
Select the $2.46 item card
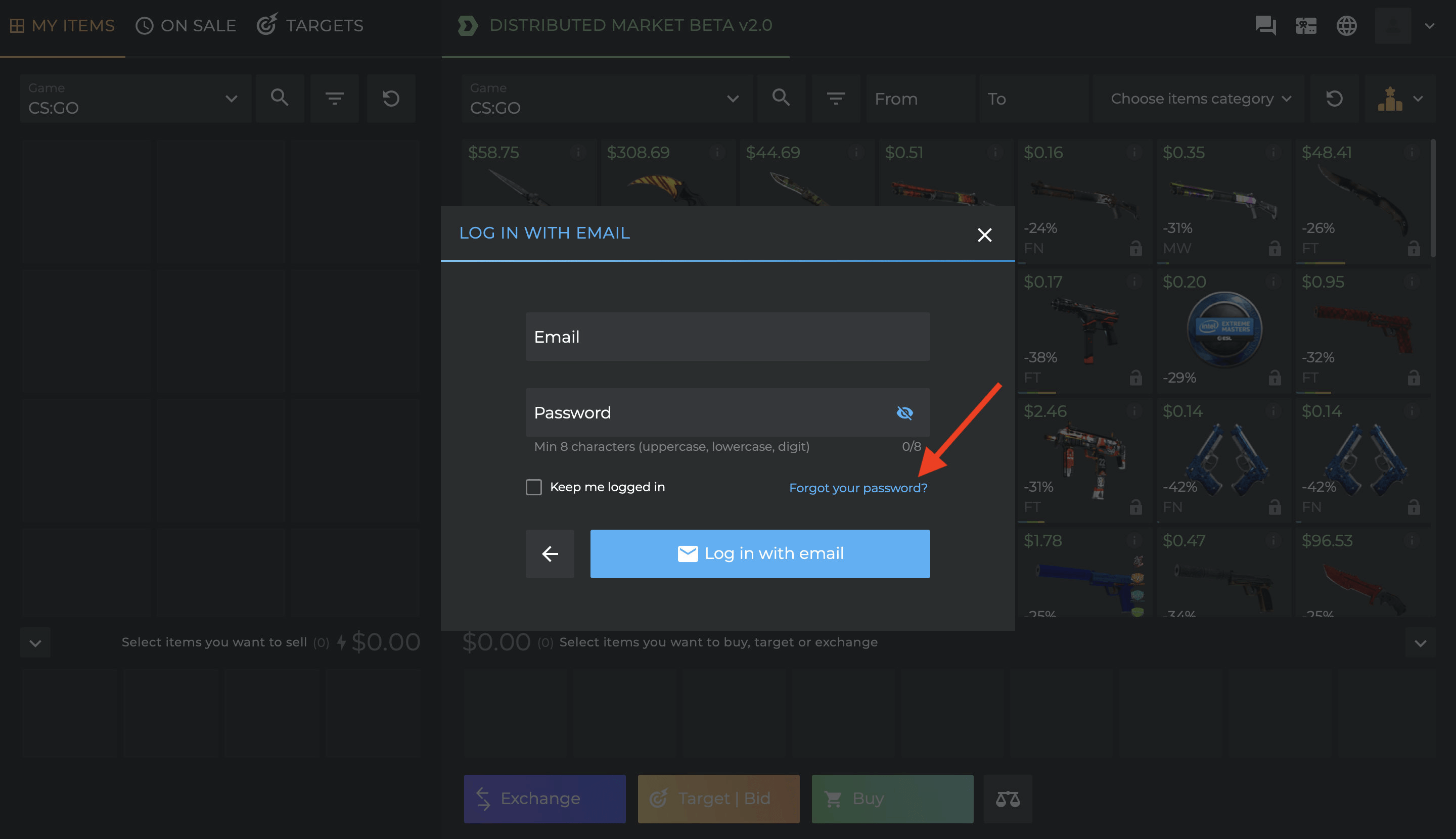pos(1085,460)
